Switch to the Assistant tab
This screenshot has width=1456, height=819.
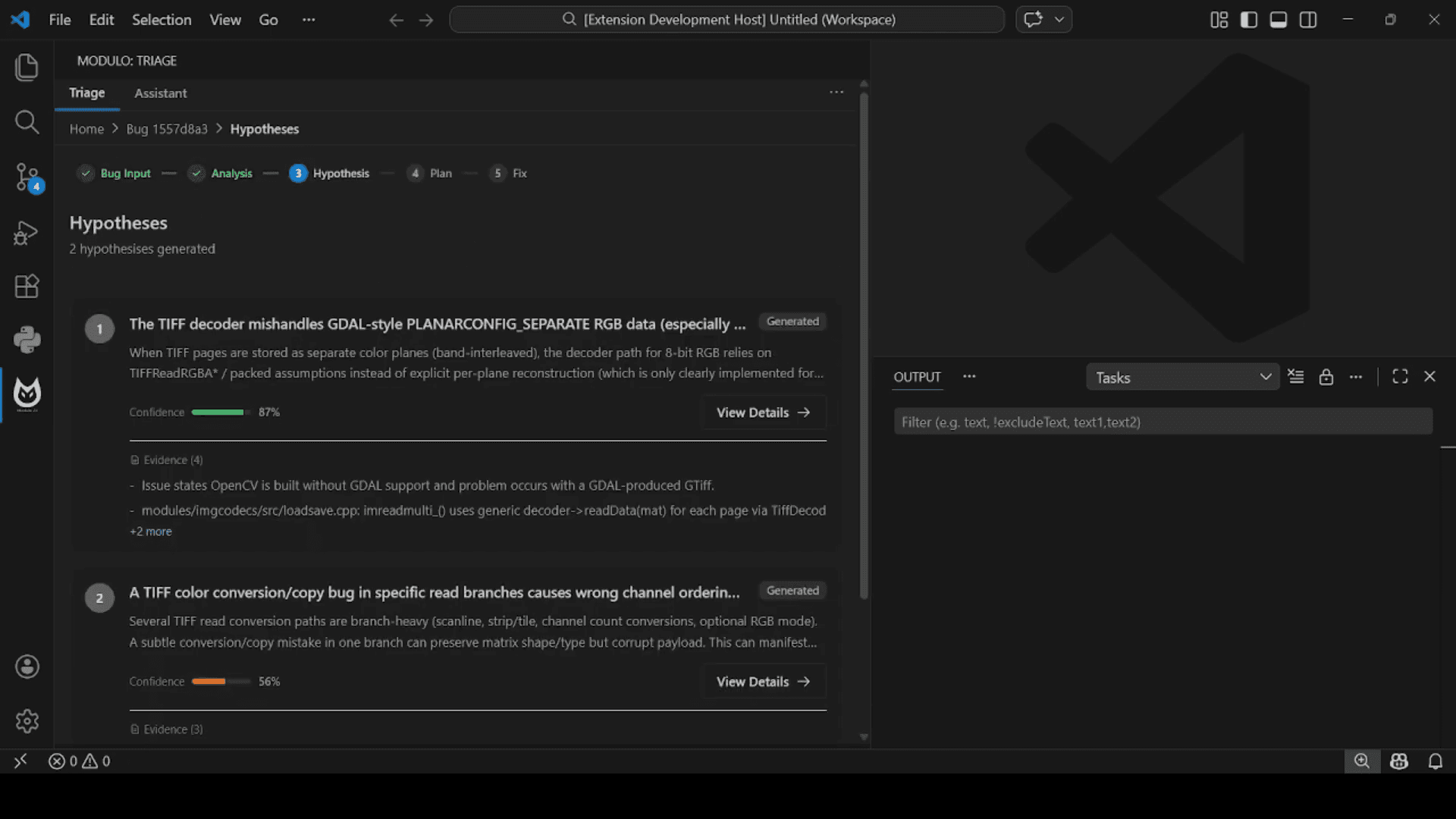click(x=160, y=93)
